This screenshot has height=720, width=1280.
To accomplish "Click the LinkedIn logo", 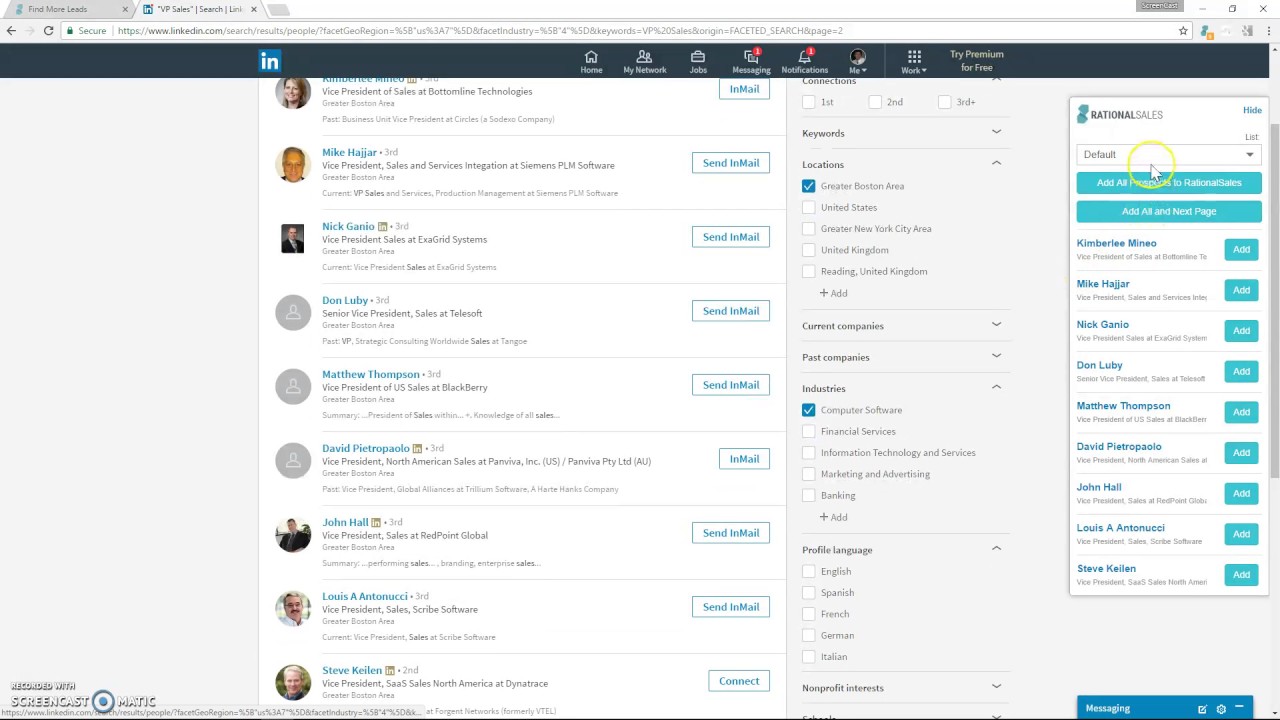I will click(x=269, y=61).
